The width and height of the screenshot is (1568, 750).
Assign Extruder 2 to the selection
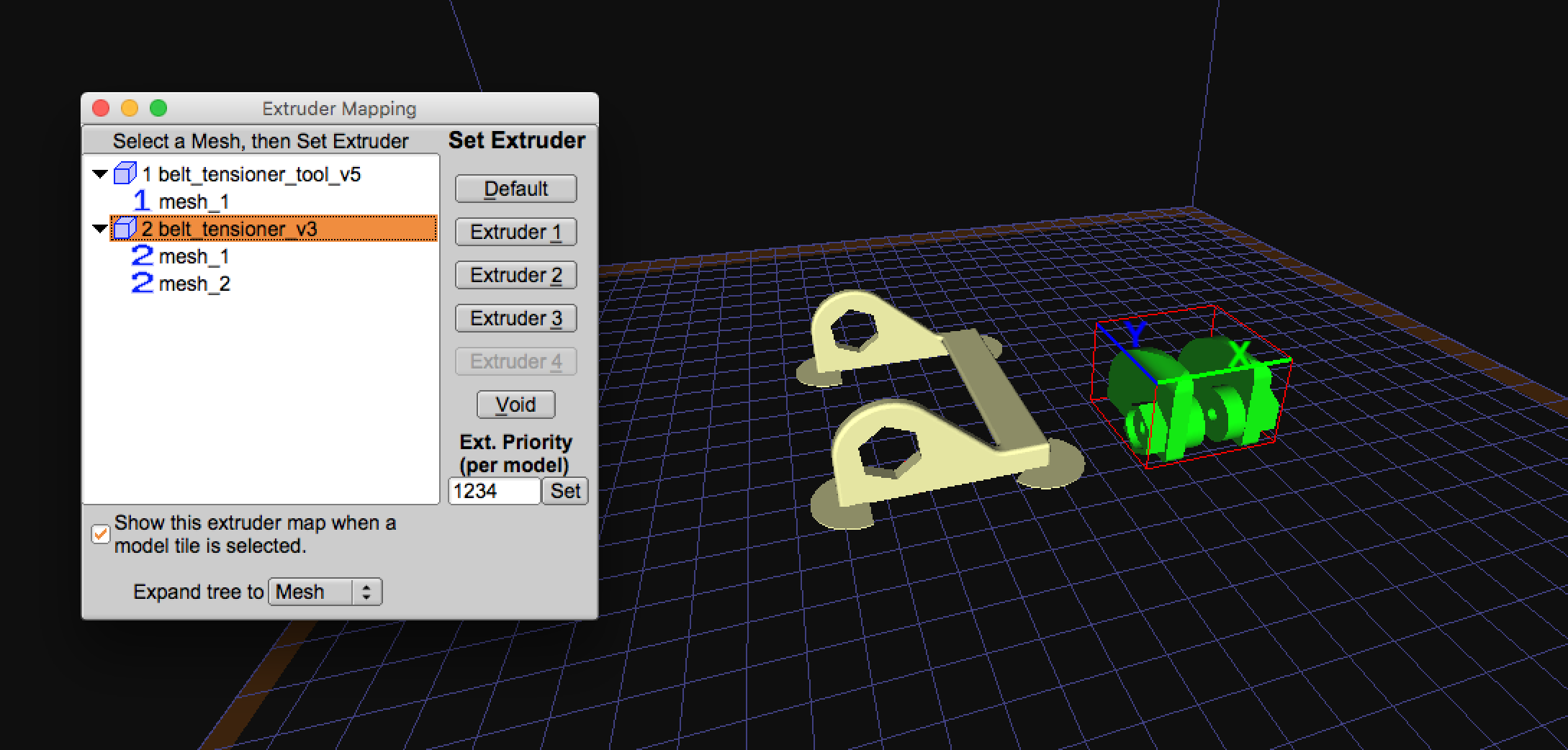(515, 275)
